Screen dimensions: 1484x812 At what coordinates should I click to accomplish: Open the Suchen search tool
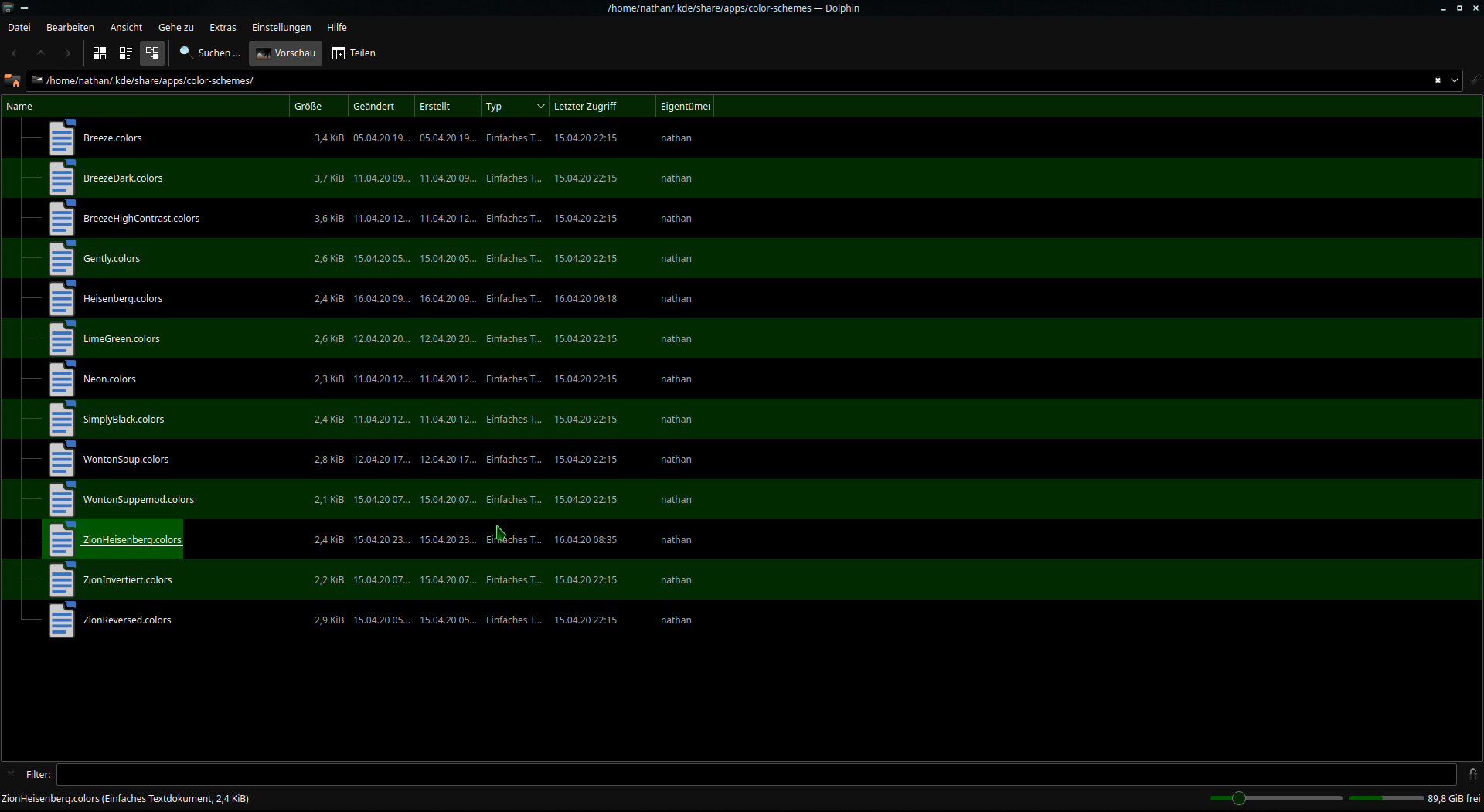209,53
